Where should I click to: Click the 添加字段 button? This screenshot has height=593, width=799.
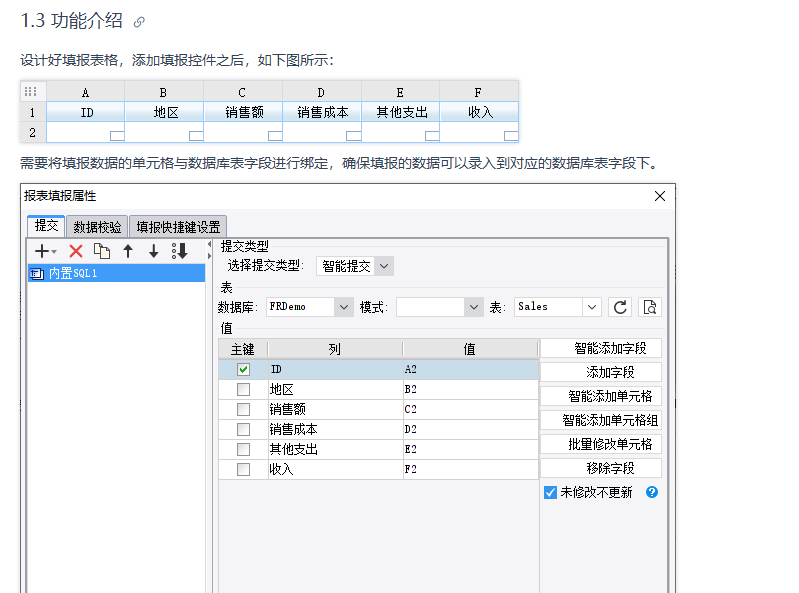tap(601, 372)
